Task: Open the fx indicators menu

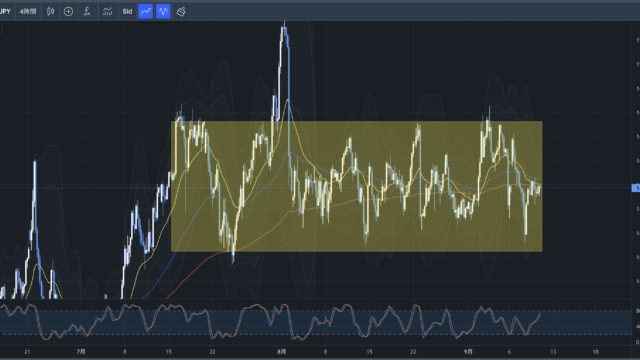Action: point(87,11)
